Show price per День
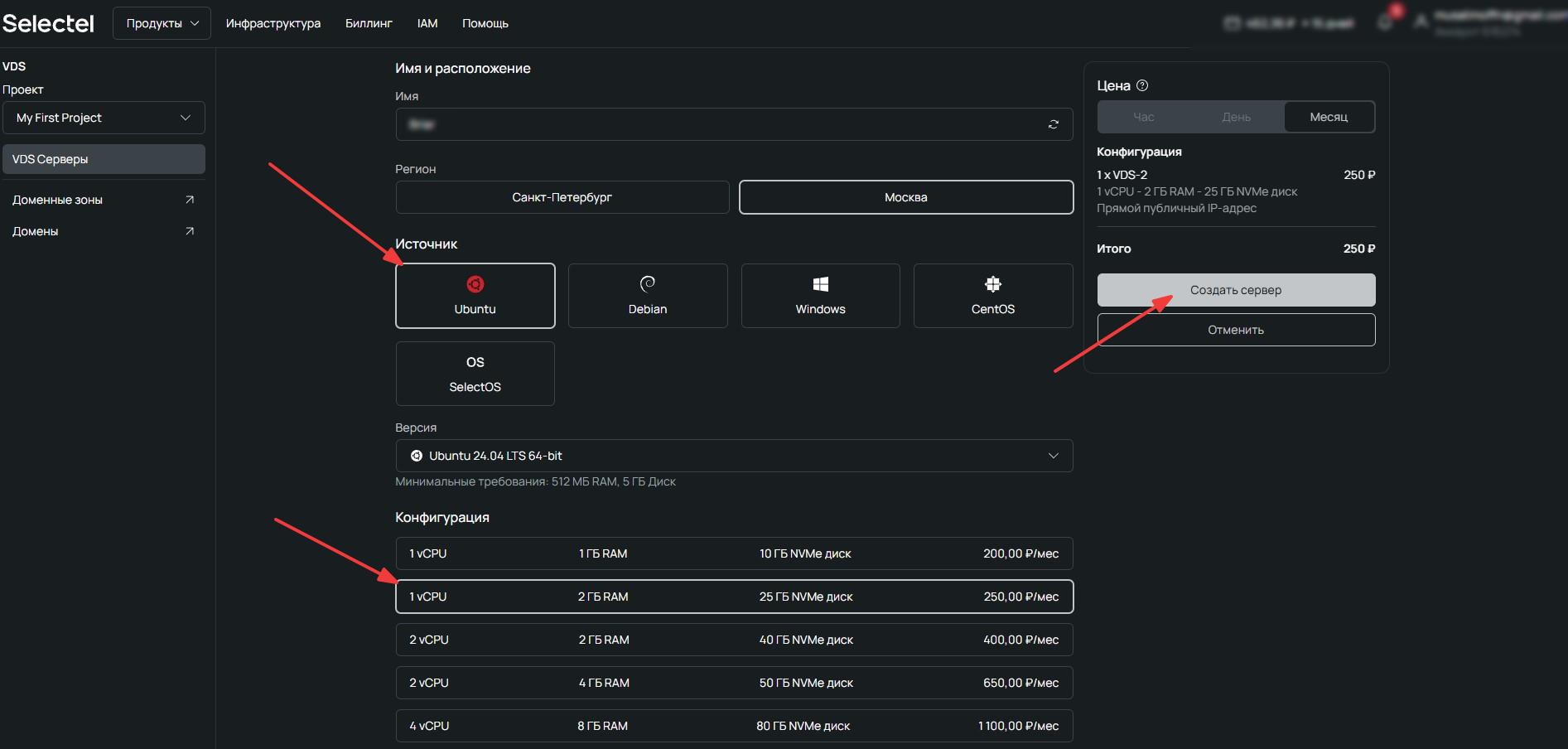Viewport: 1568px width, 749px height. click(x=1237, y=117)
